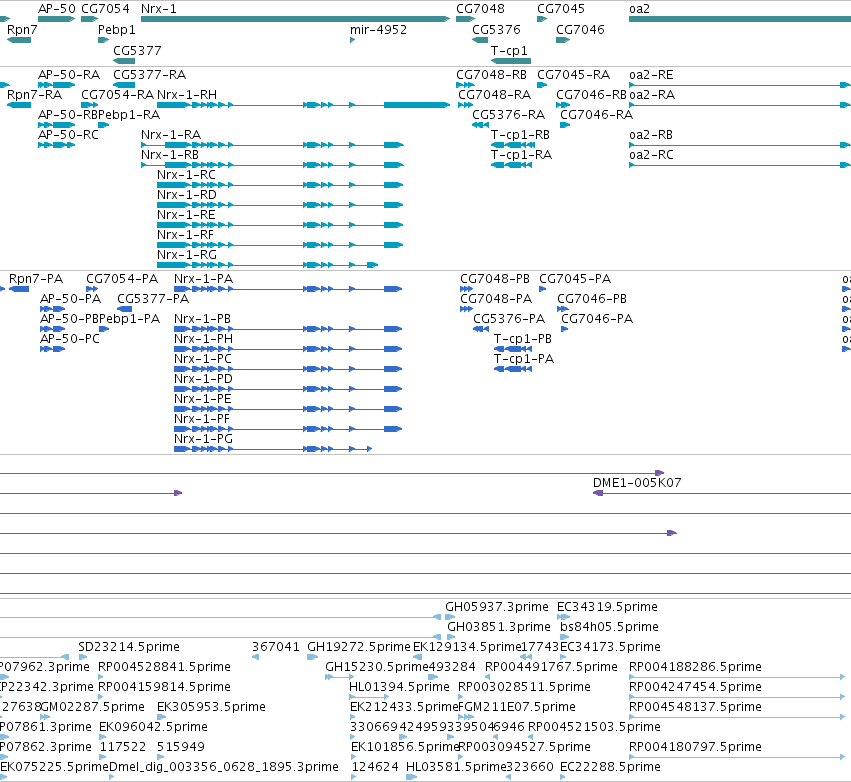Select the CG7046 gene label
This screenshot has width=851, height=782.
coord(580,30)
